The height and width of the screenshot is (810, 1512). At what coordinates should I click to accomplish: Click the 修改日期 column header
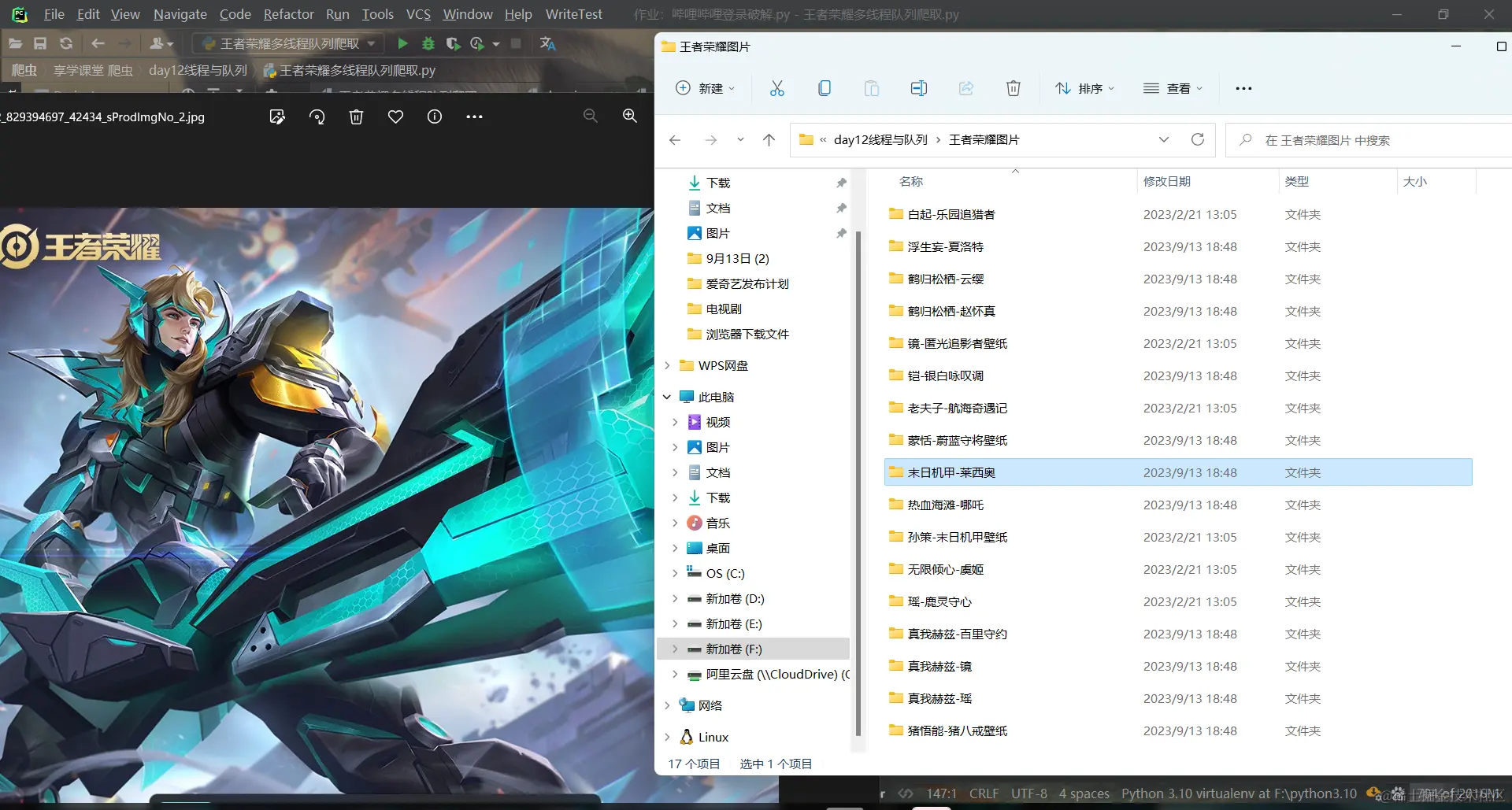pyautogui.click(x=1167, y=181)
